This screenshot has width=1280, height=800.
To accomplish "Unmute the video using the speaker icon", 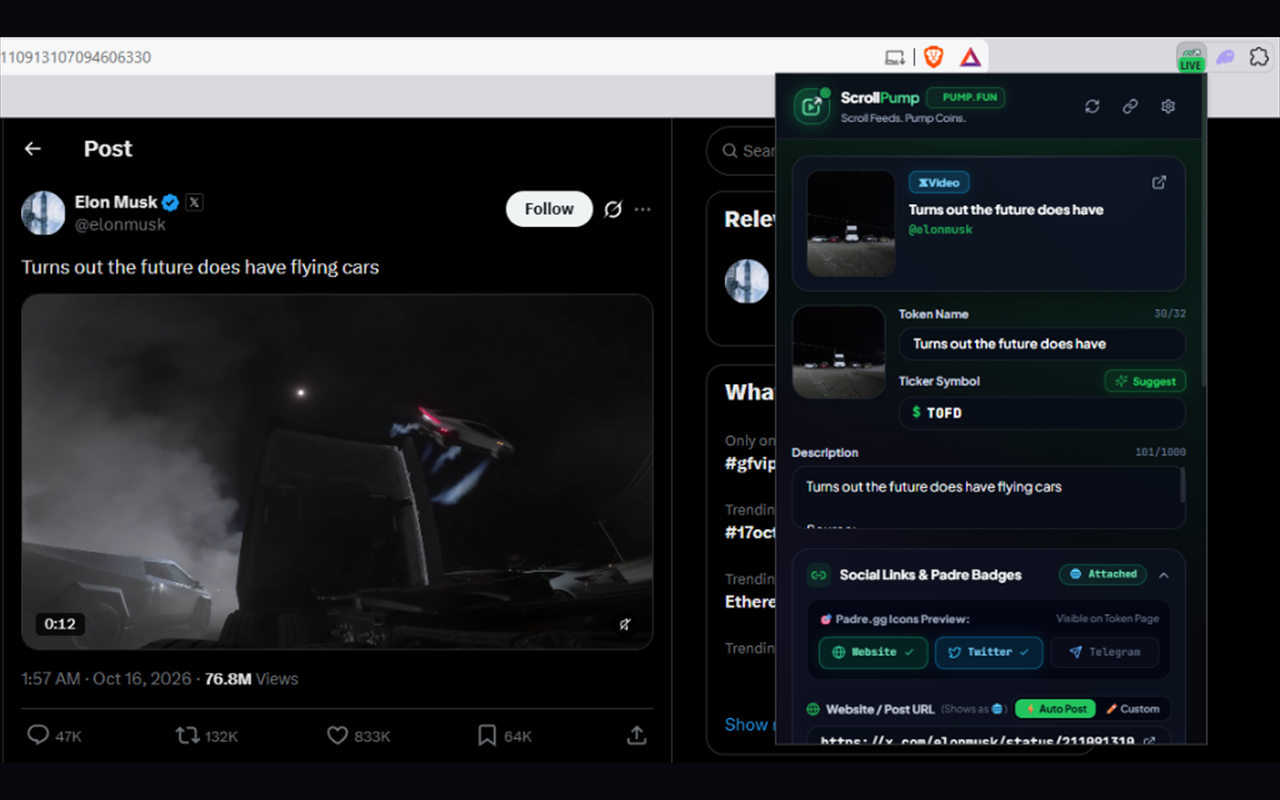I will click(x=625, y=624).
